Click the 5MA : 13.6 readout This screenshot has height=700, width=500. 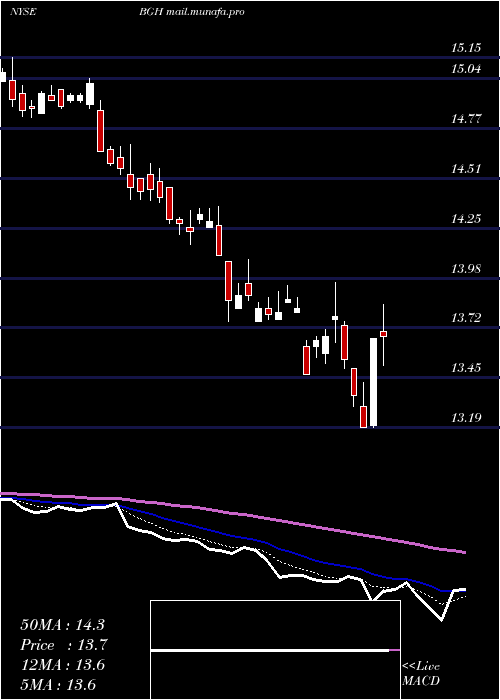click(x=58, y=685)
